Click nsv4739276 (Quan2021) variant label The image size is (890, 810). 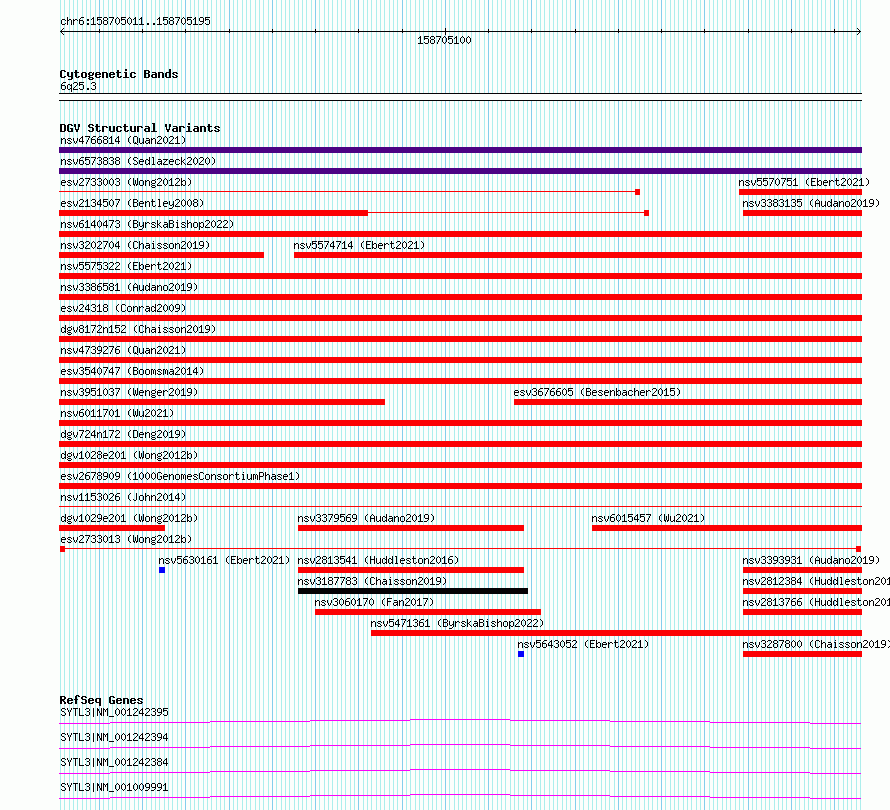click(x=123, y=350)
